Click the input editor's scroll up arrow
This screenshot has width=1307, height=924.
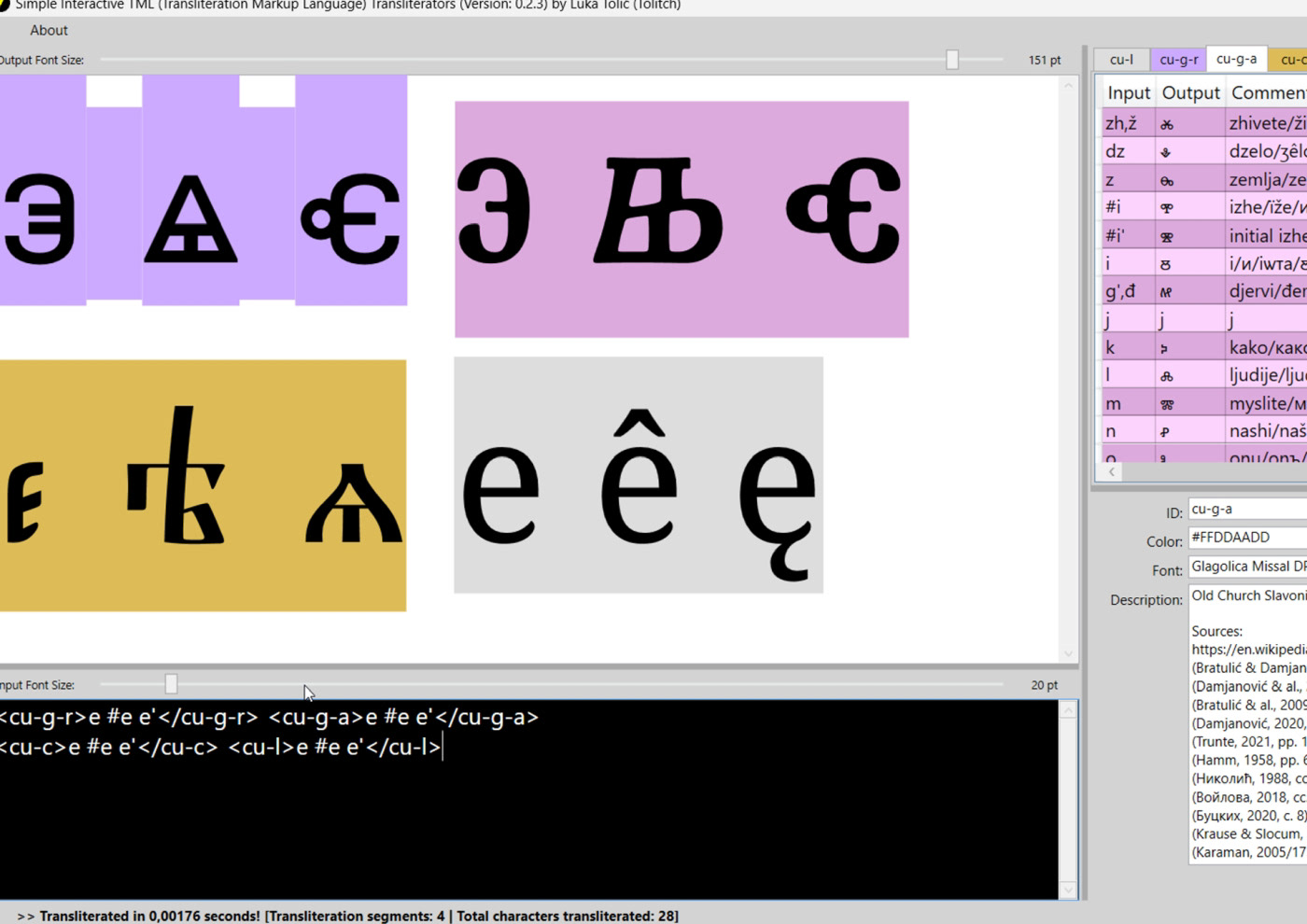coord(1069,710)
